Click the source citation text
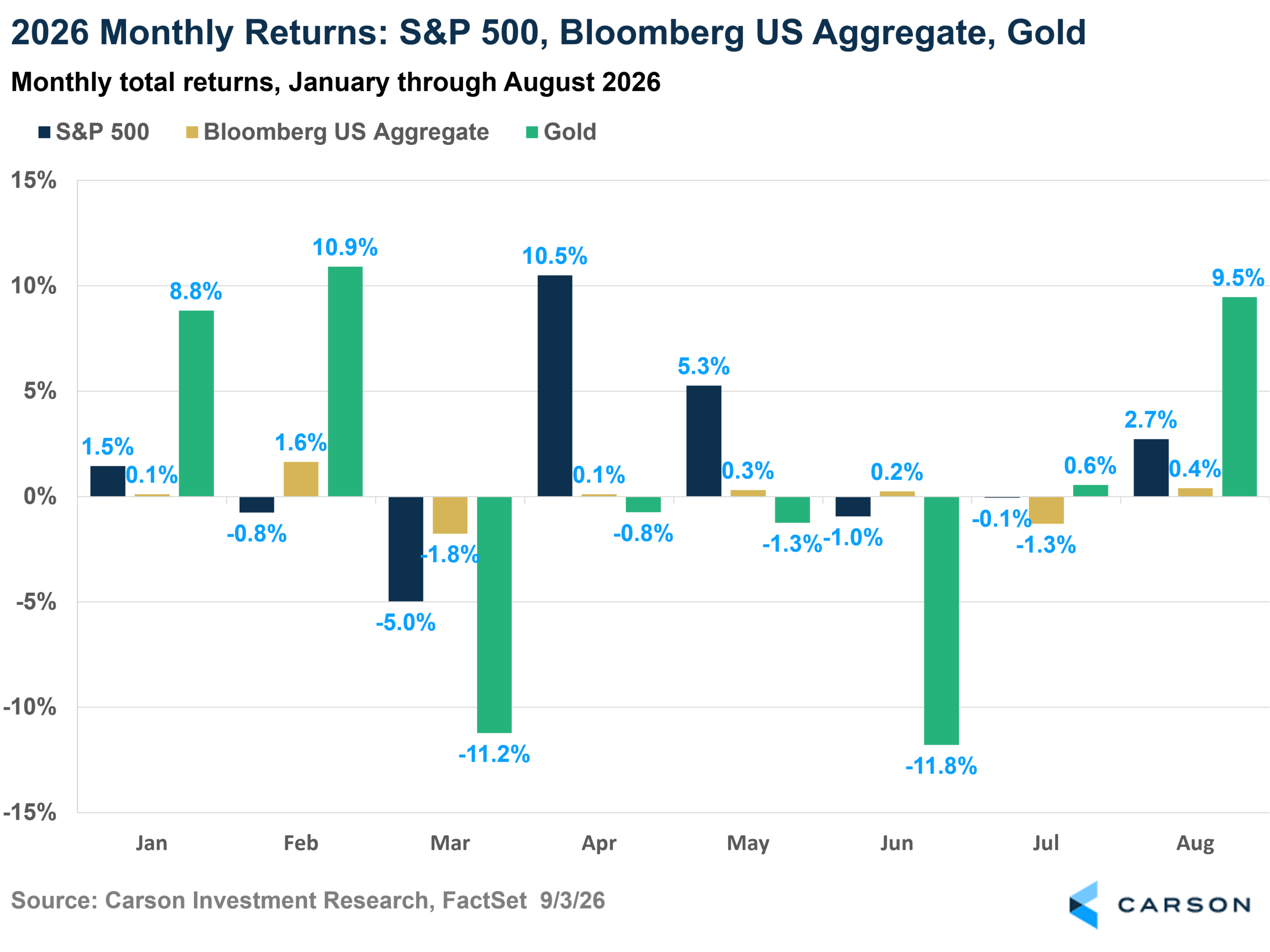 [308, 900]
